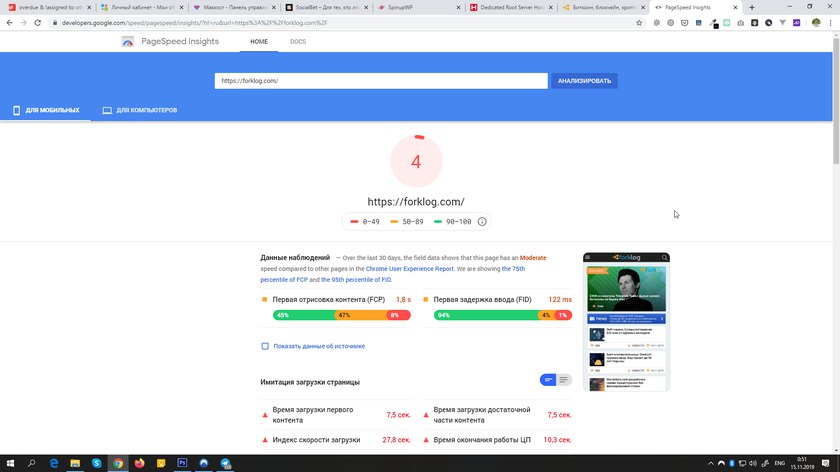Click the mobile phone icon on the mobile tab
Viewport: 840px width, 472px height.
tap(17, 110)
